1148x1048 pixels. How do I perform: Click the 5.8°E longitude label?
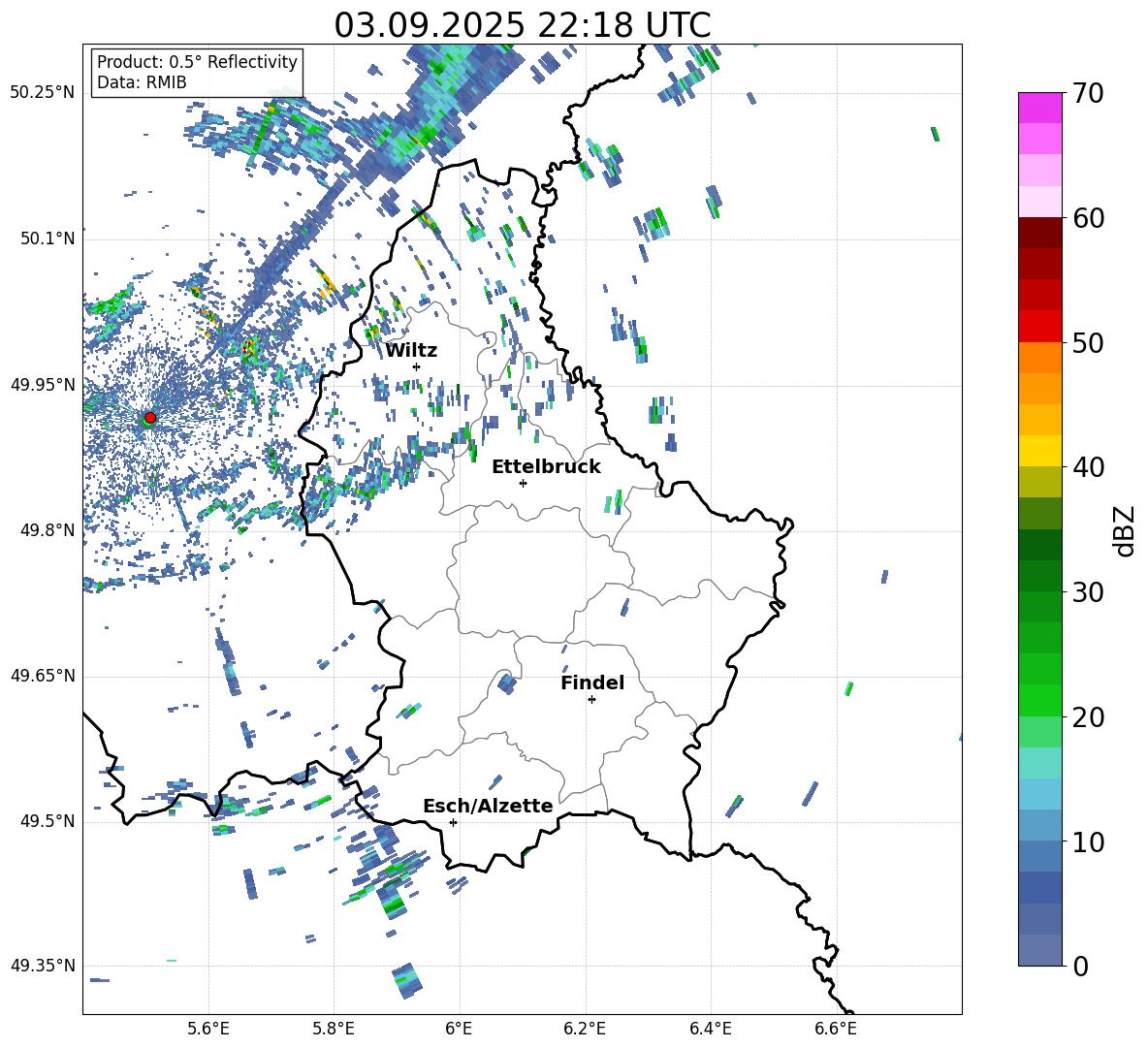334,1029
